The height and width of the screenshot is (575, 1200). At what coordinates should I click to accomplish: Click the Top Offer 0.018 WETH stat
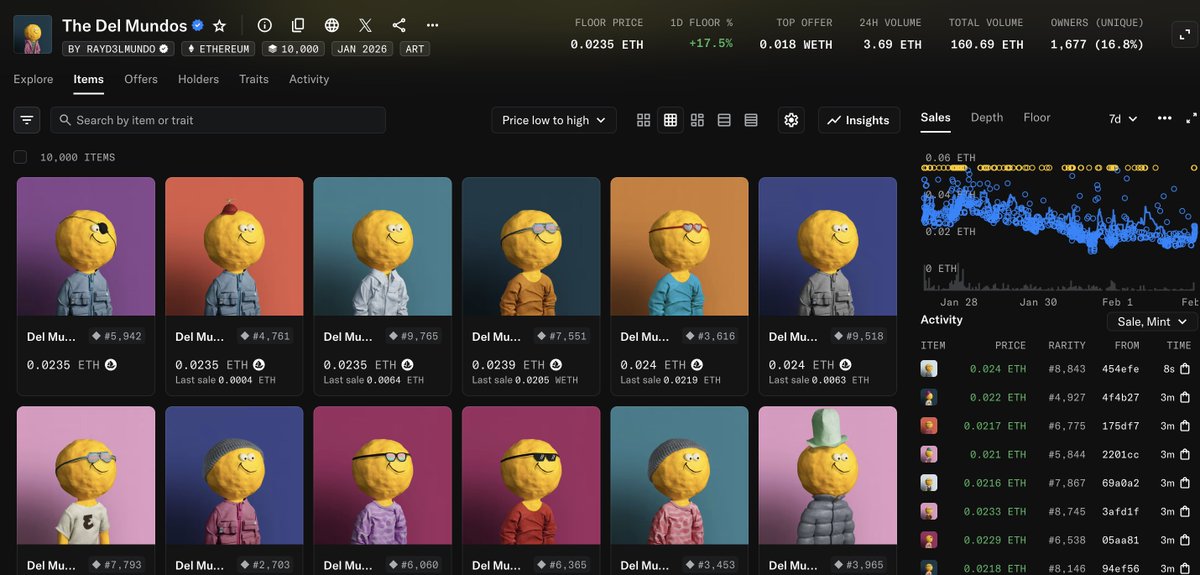tap(797, 34)
